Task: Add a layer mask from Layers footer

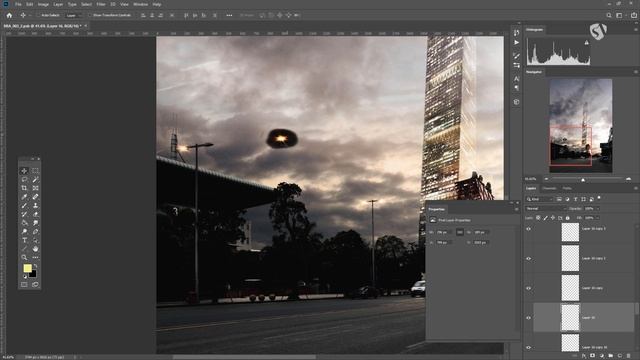Action: click(593, 356)
